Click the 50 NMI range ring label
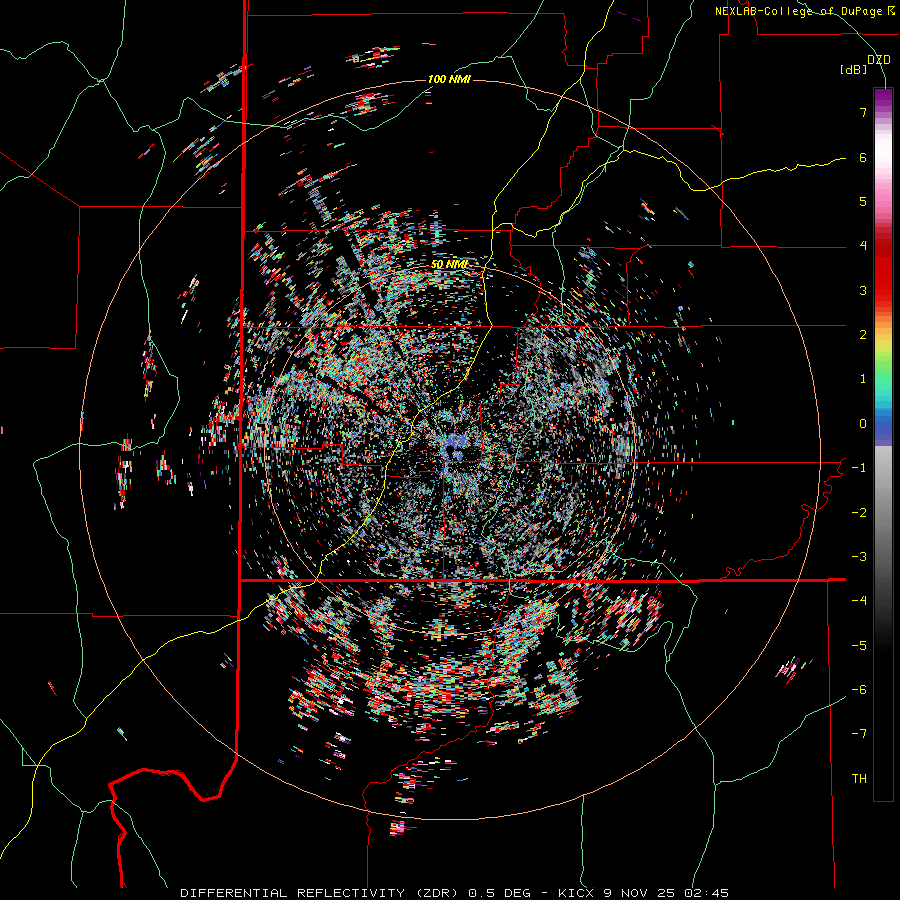Viewport: 900px width, 900px height. tap(449, 265)
